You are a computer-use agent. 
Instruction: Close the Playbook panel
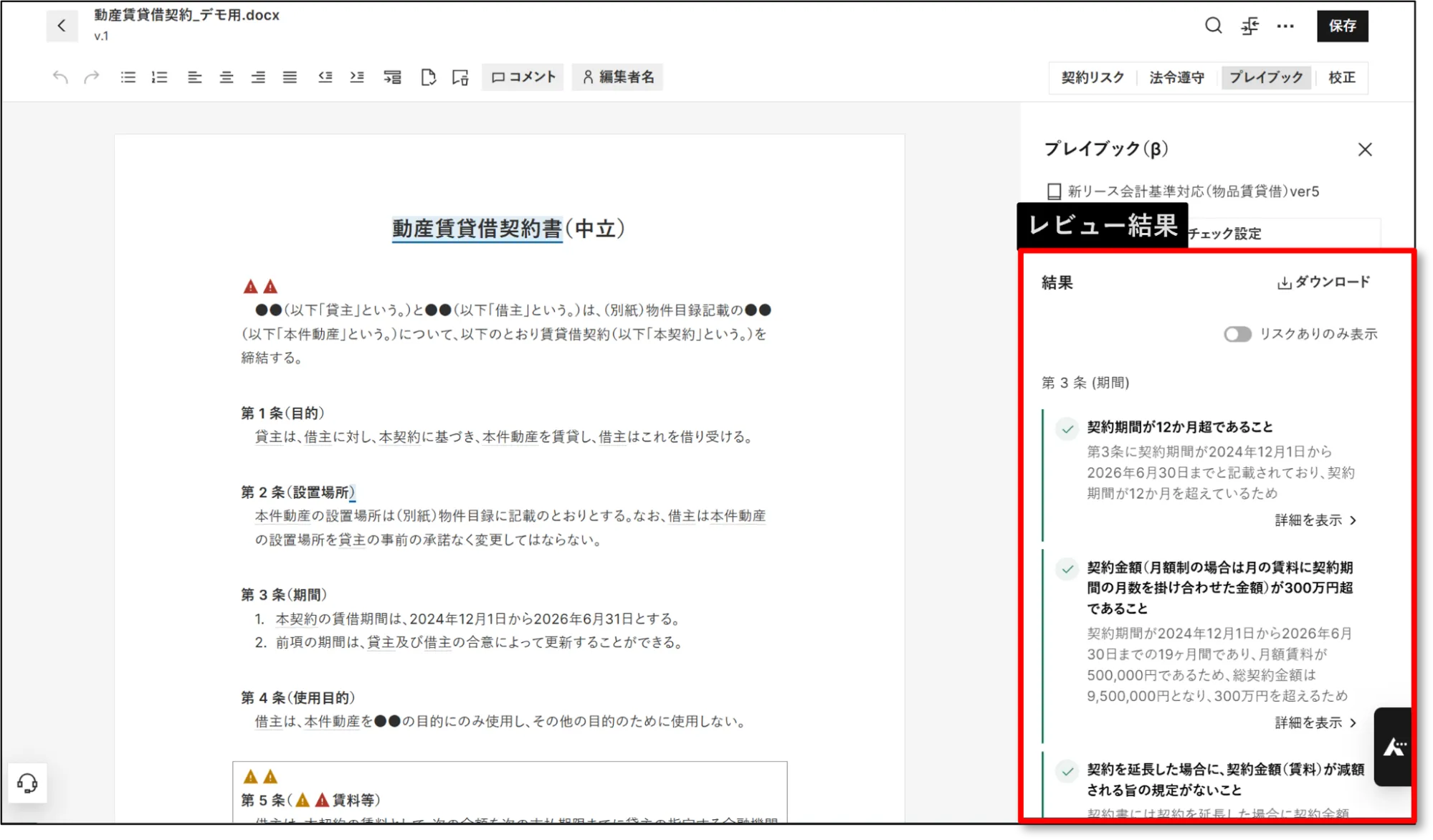point(1365,149)
